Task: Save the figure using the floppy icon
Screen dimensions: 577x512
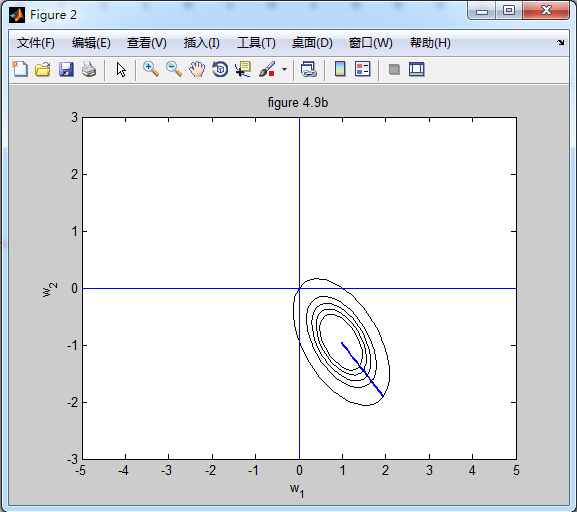Action: 66,69
